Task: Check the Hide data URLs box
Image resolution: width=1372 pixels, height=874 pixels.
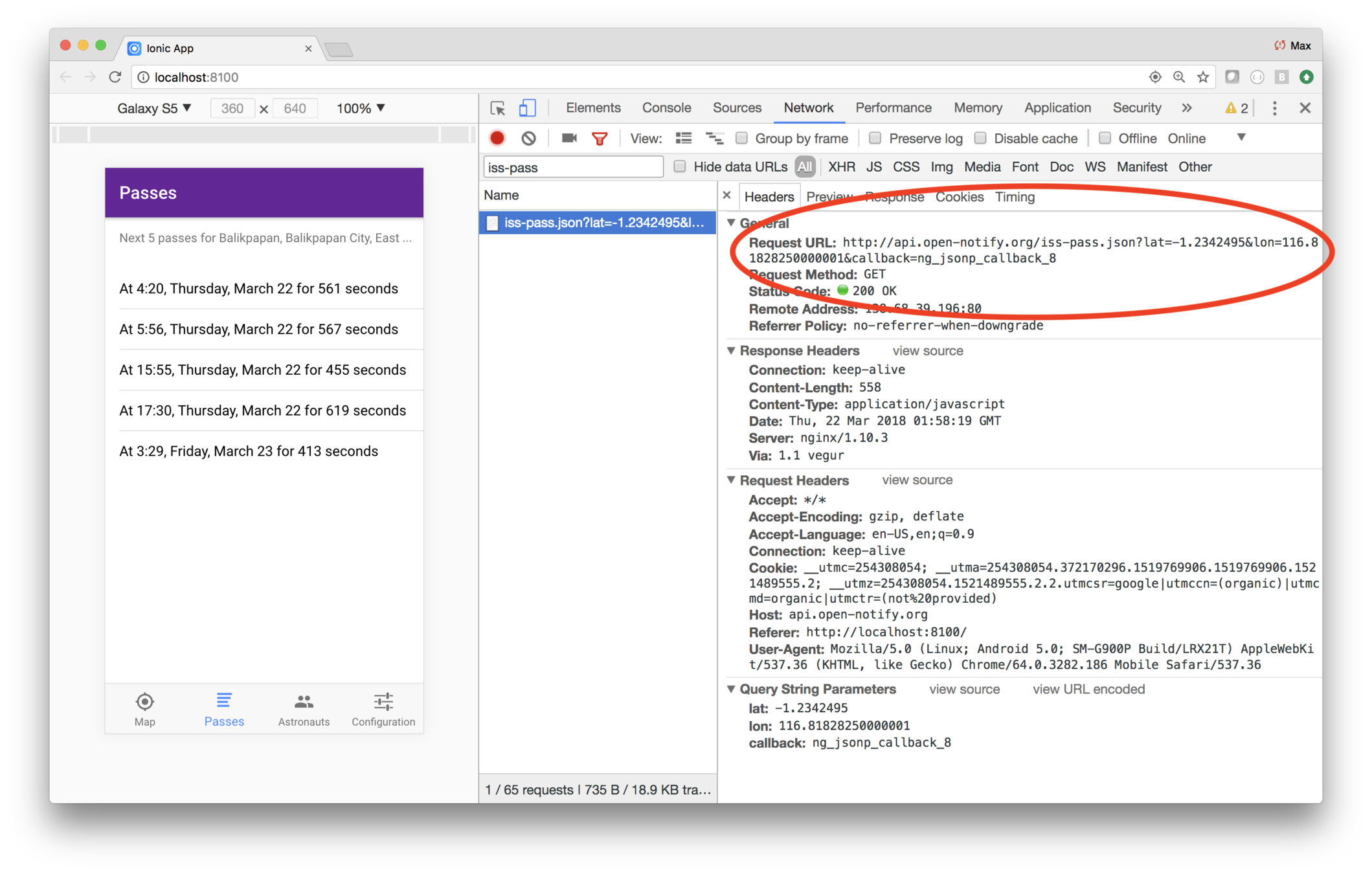Action: pos(680,166)
